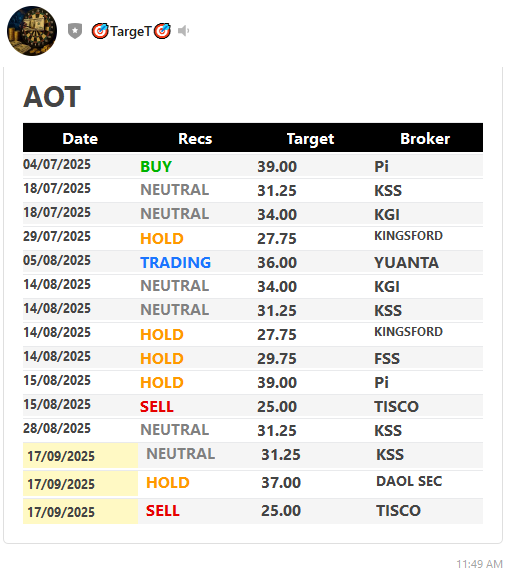Click the Broker column header
507x574 pixels.
425,139
